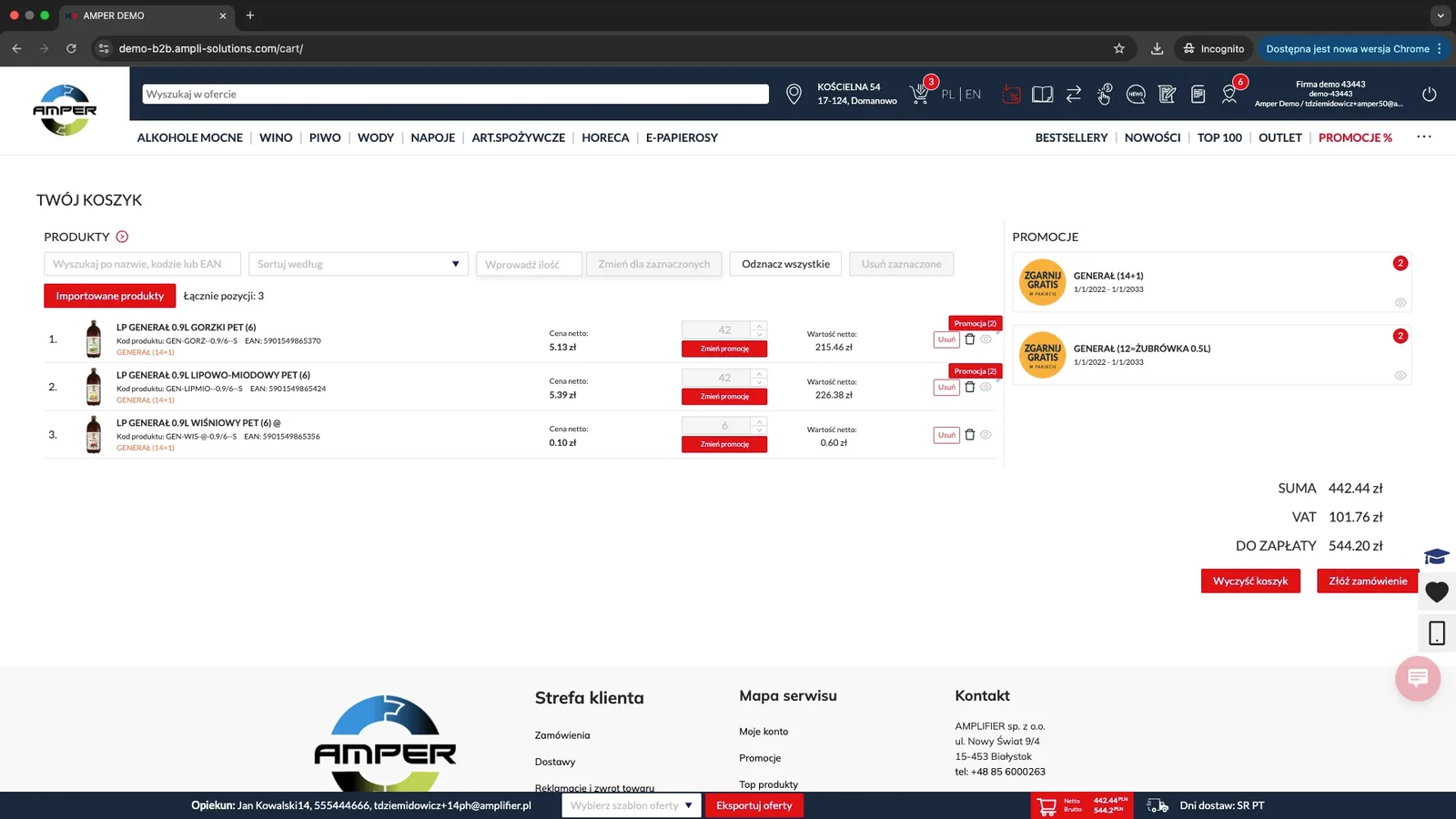
Task: Open the documents page icon in header
Action: click(x=1198, y=94)
